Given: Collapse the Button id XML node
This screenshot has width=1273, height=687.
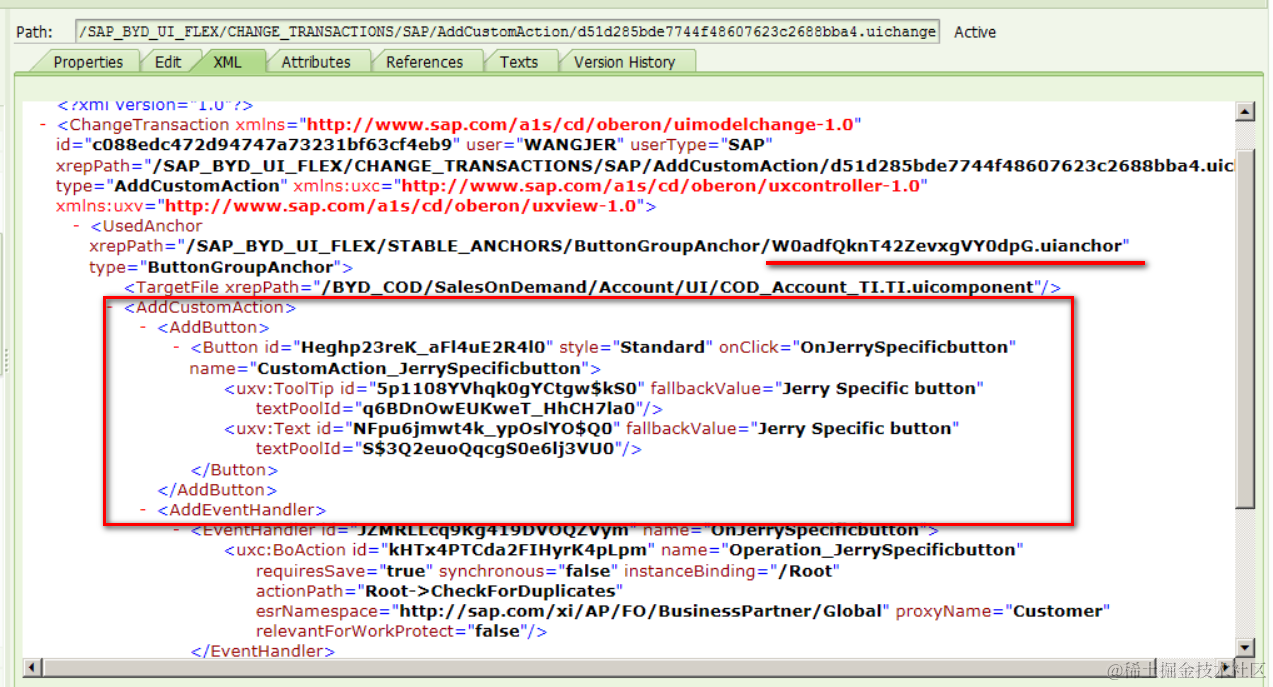Looking at the screenshot, I should tap(177, 348).
